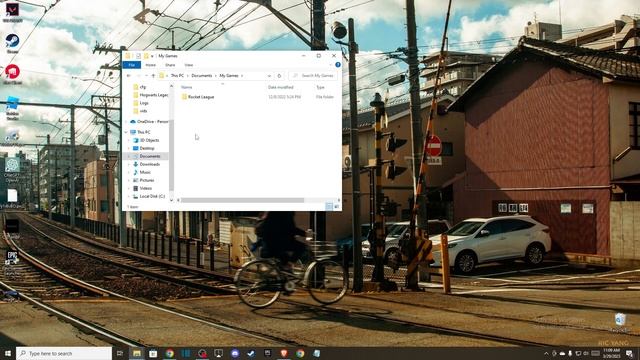Click the volume speaker tray icon
This screenshot has width=640, height=360.
586,353
